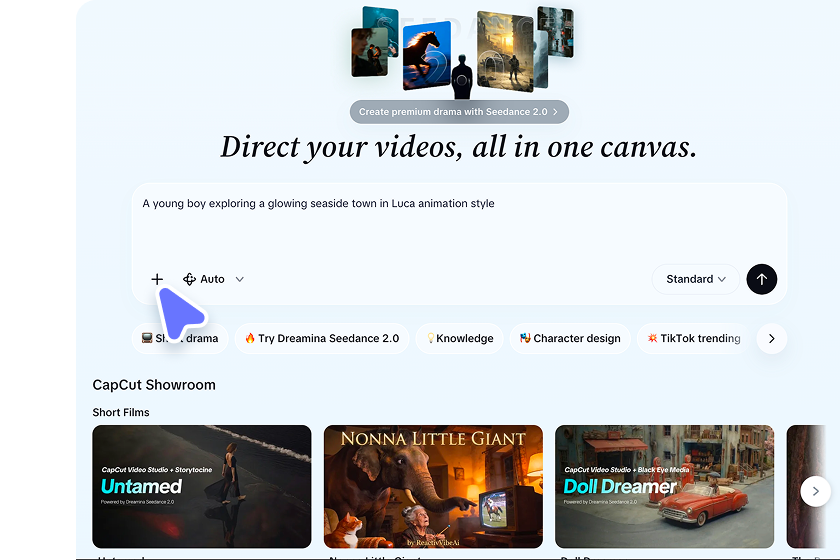Select the Character design chip
The image size is (840, 560).
click(x=570, y=338)
